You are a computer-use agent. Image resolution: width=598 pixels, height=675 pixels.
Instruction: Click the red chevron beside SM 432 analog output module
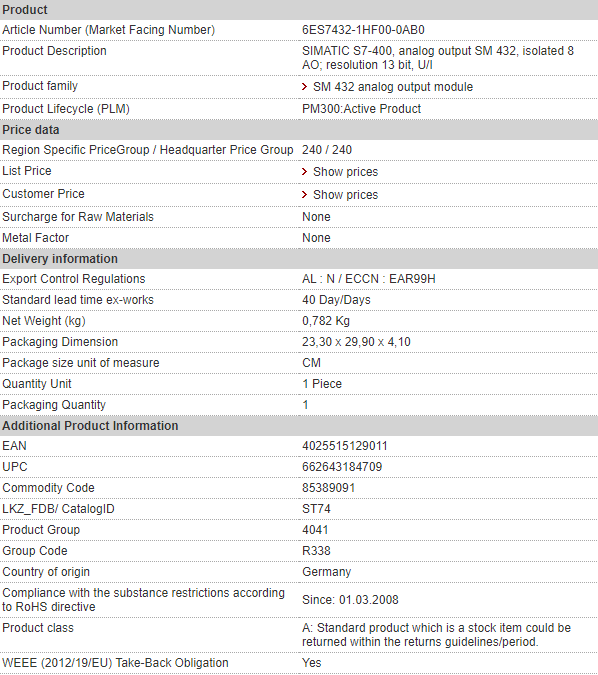tap(304, 87)
